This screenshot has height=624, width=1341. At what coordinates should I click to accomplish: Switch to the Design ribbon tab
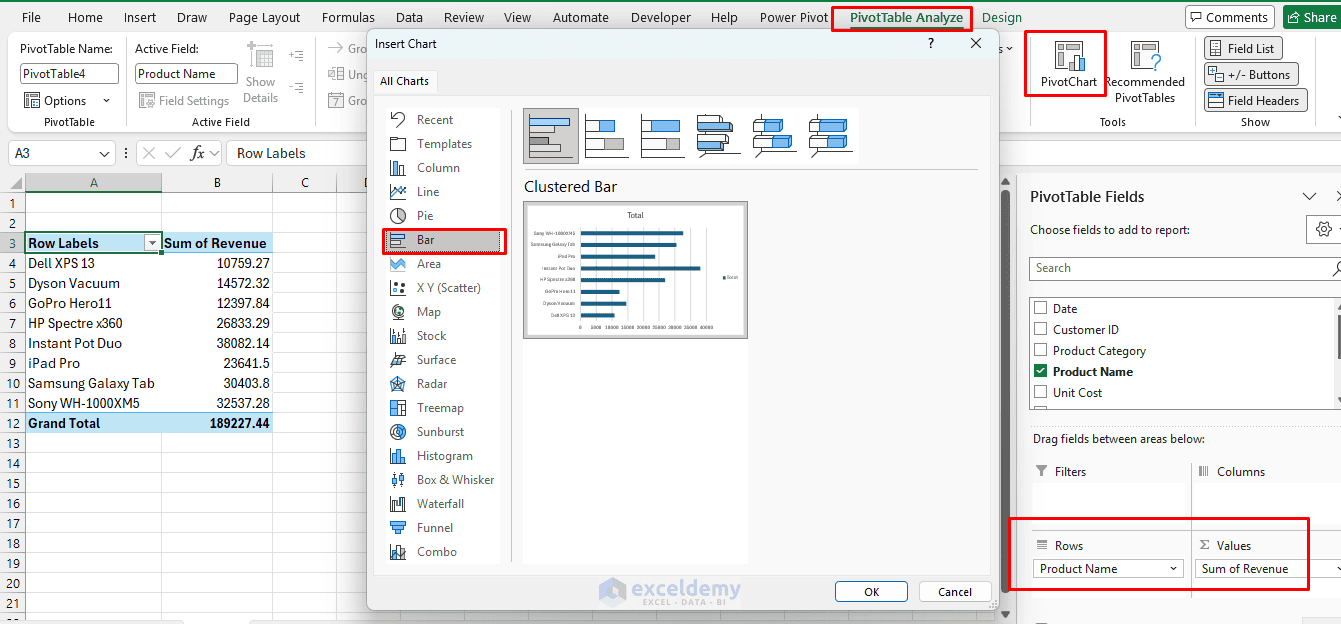pyautogui.click(x=1002, y=17)
